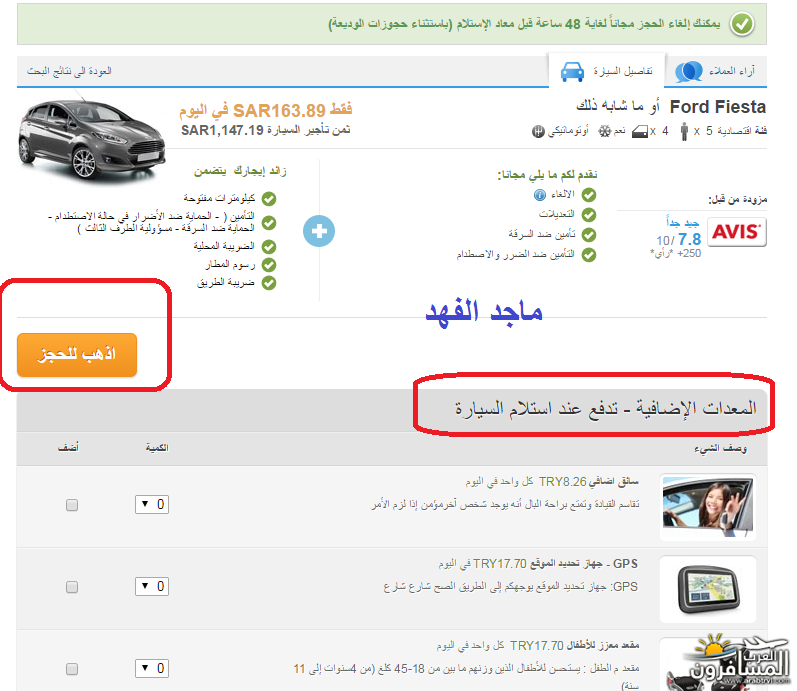This screenshot has height=691, width=797.
Task: Switch to تفاصيل السيارة tab
Action: 607,71
